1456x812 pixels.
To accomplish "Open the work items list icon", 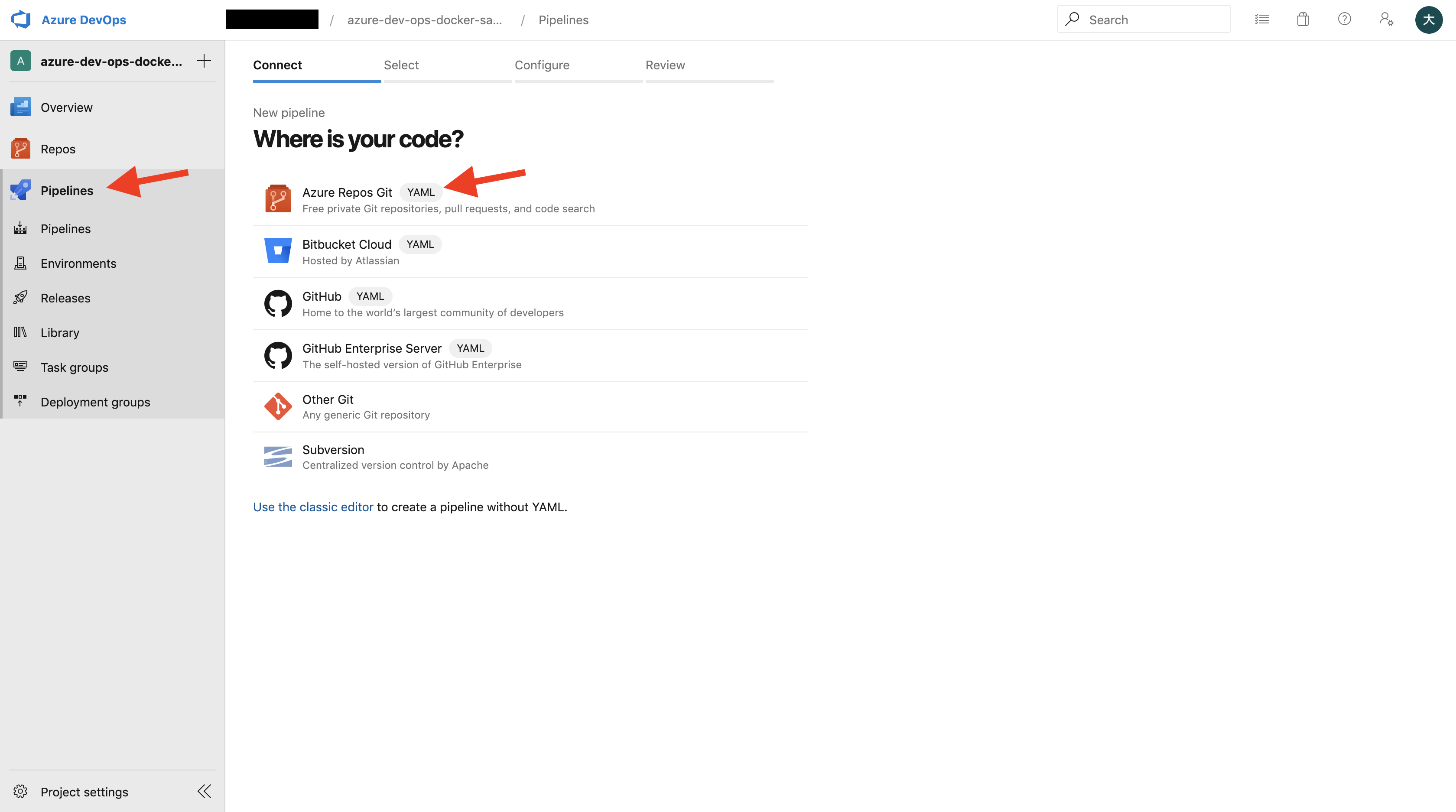I will click(x=1261, y=20).
